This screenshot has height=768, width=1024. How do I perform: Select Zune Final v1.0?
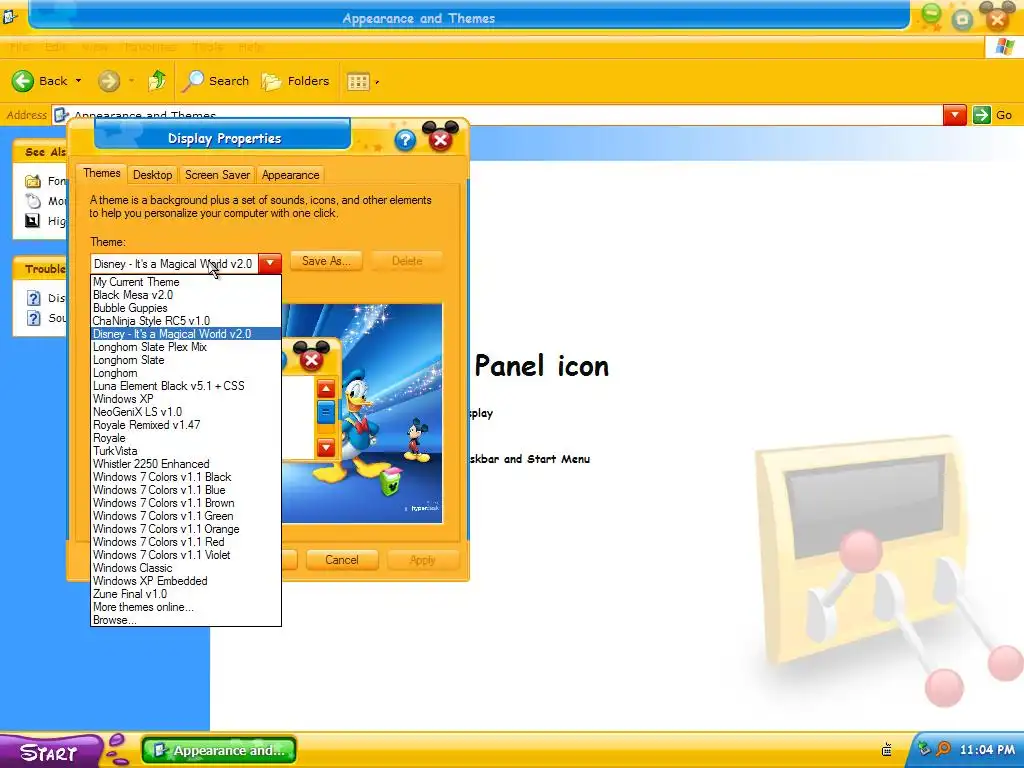tap(186, 594)
